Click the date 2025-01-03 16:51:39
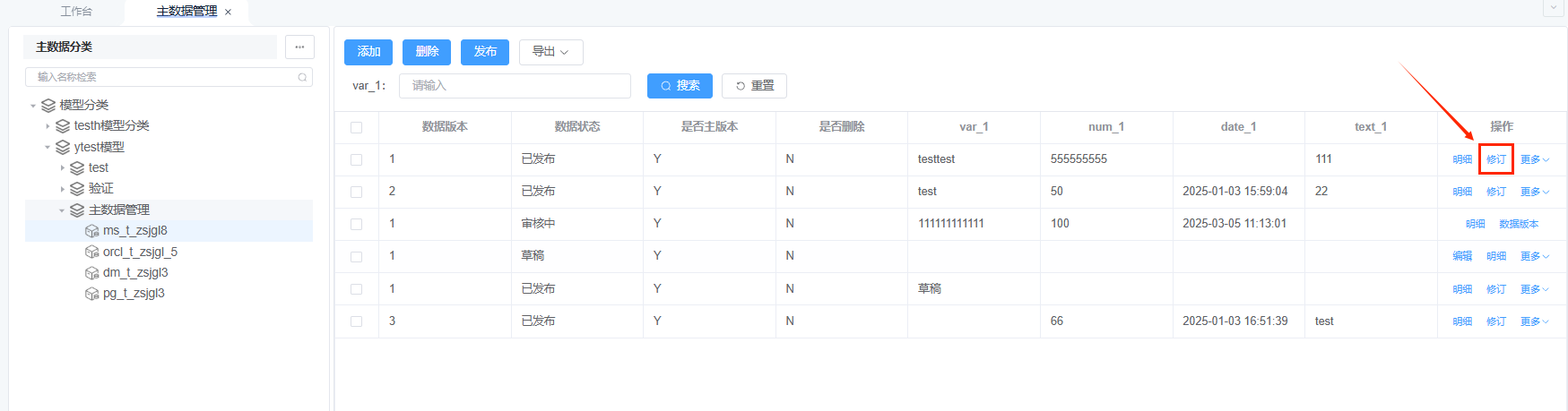This screenshot has height=411, width=1568. coord(1234,321)
